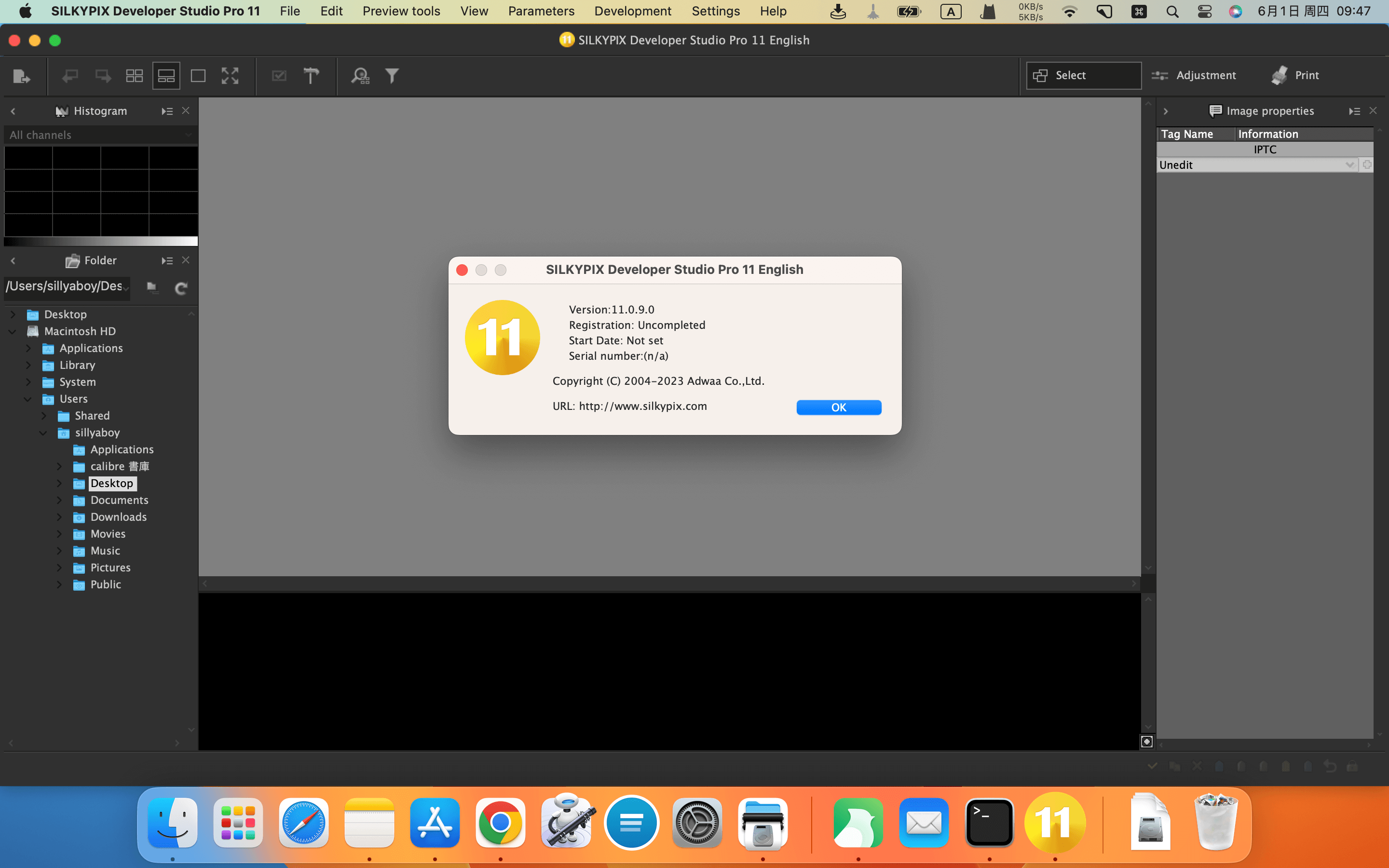Viewport: 1389px width, 868px height.
Task: Click the search thumbnails magnifier icon
Action: [x=360, y=76]
